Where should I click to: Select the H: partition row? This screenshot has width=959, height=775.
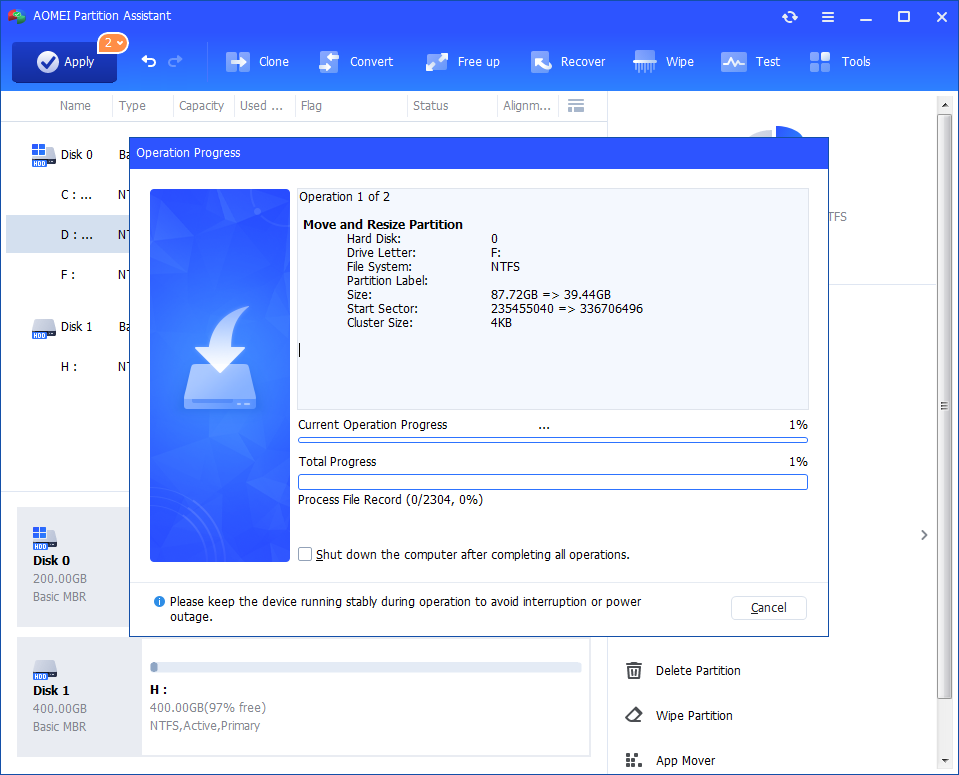coord(67,367)
